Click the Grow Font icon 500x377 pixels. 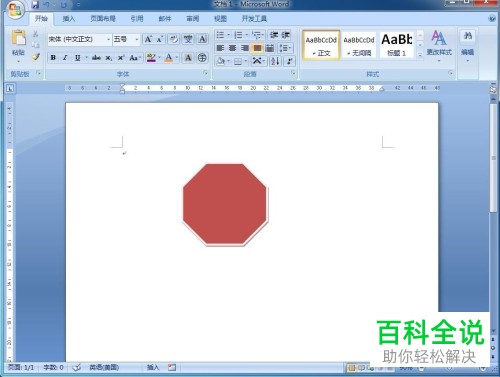coord(148,39)
